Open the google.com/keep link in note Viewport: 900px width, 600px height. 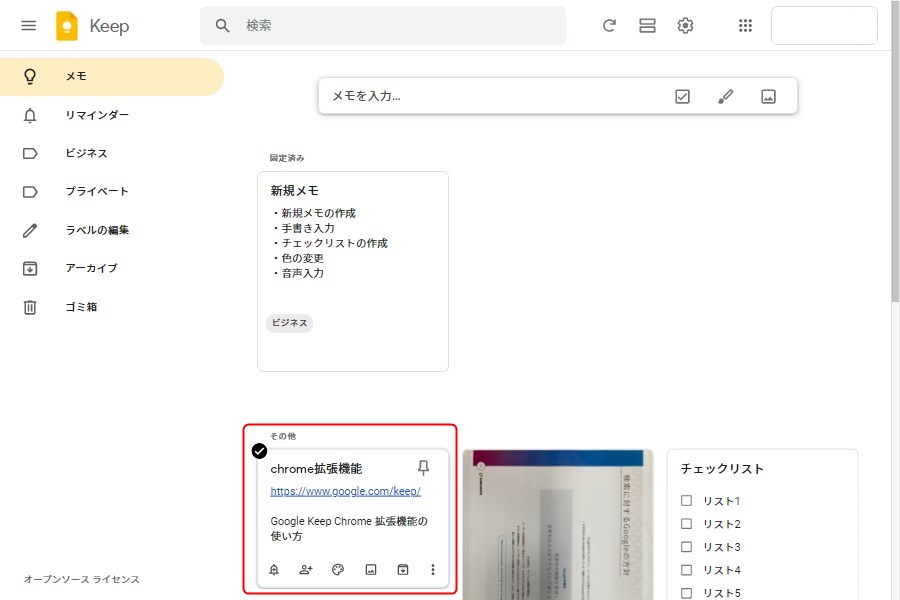(x=345, y=491)
